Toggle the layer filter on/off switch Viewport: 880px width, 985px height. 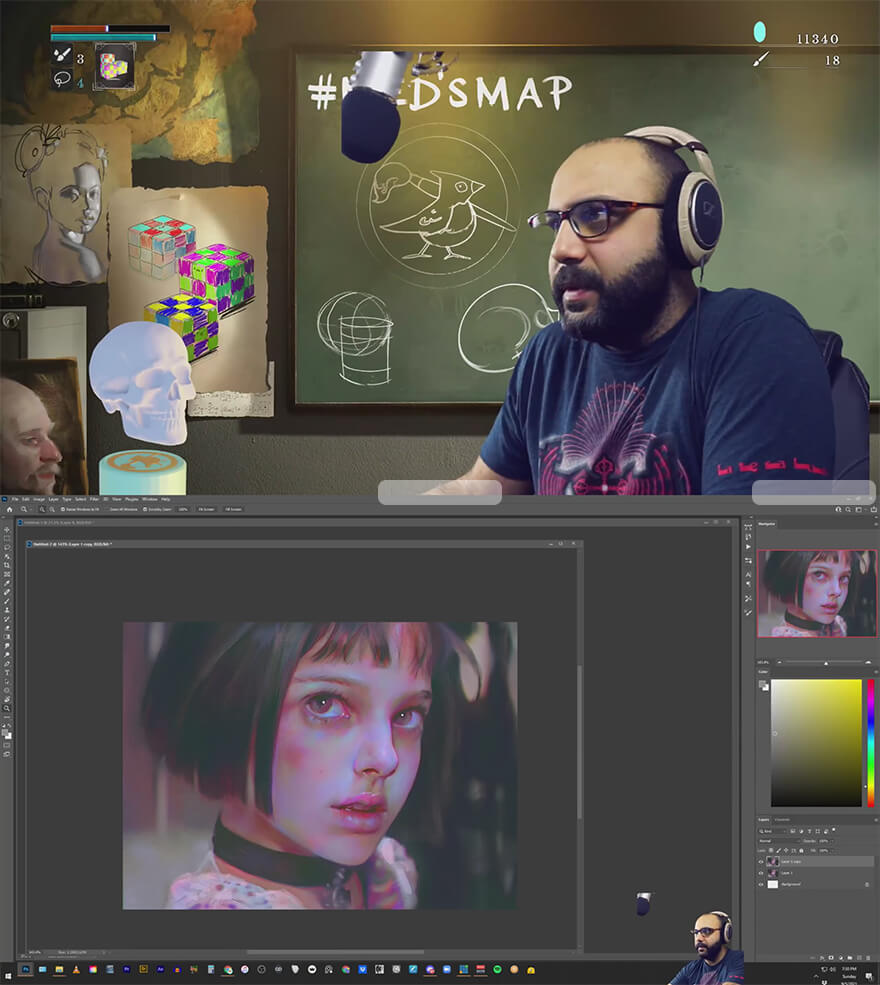coord(834,830)
